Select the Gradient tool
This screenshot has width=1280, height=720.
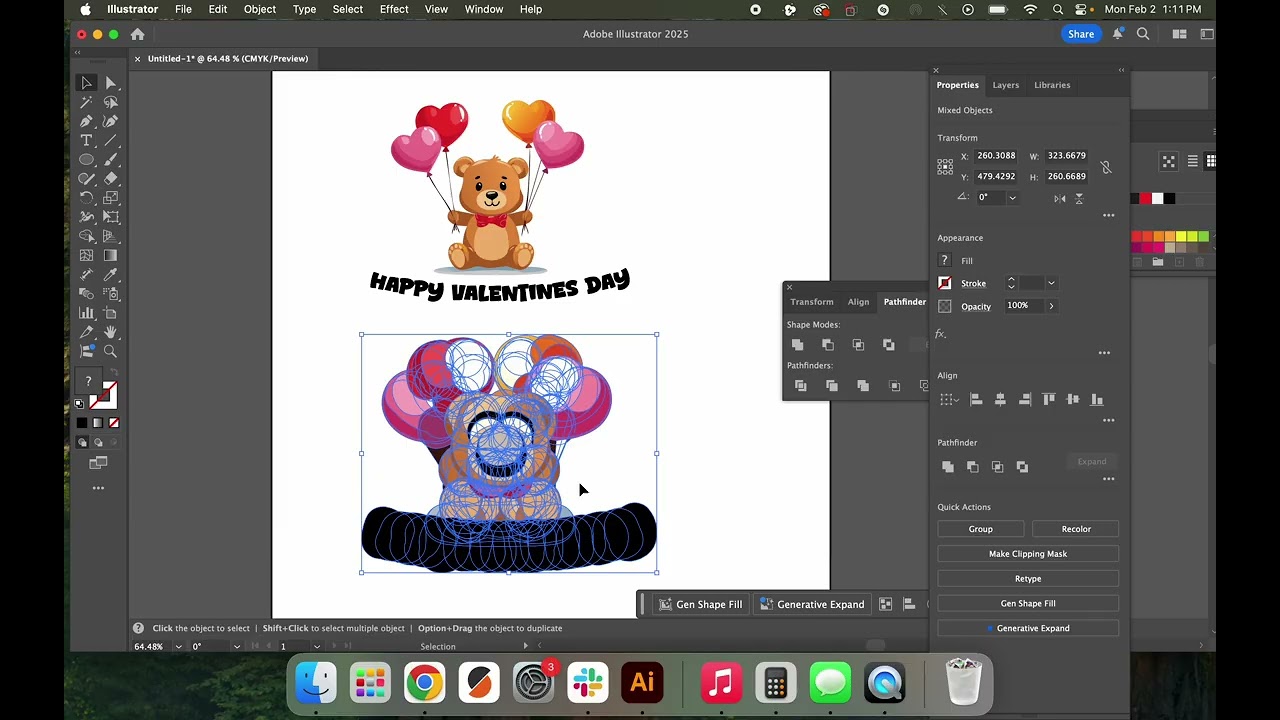[x=111, y=255]
